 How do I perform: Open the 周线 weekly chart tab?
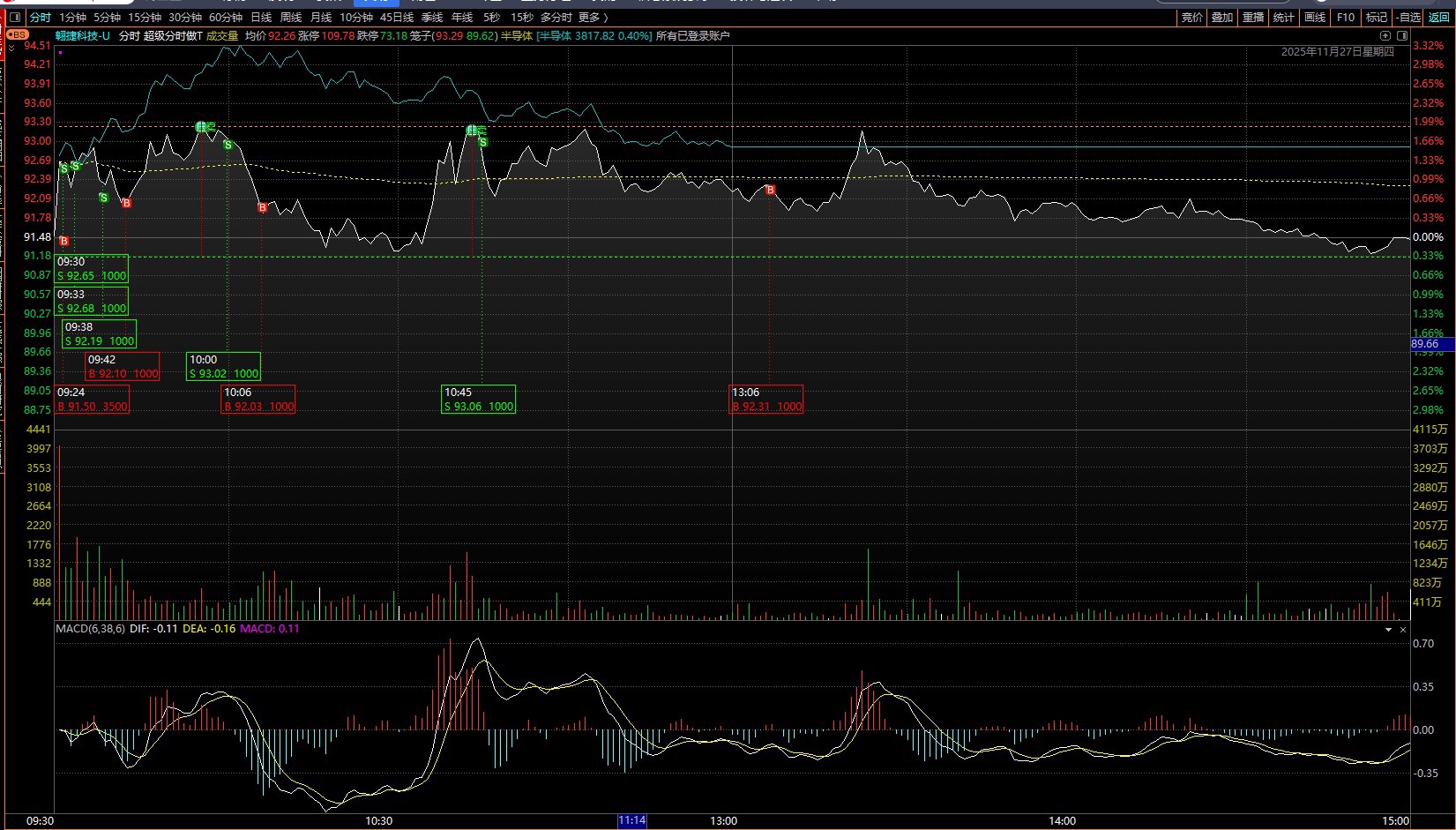(291, 18)
